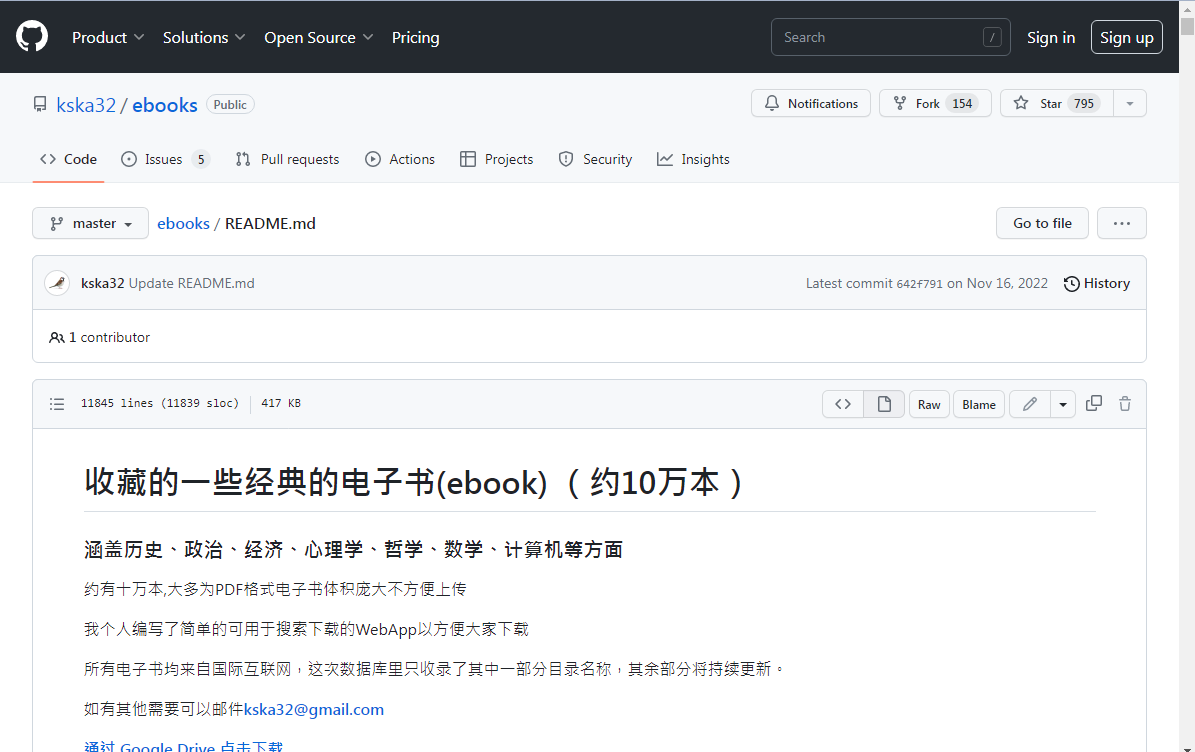Select the '1 contributor' text
Image resolution: width=1195 pixels, height=752 pixels.
point(109,337)
